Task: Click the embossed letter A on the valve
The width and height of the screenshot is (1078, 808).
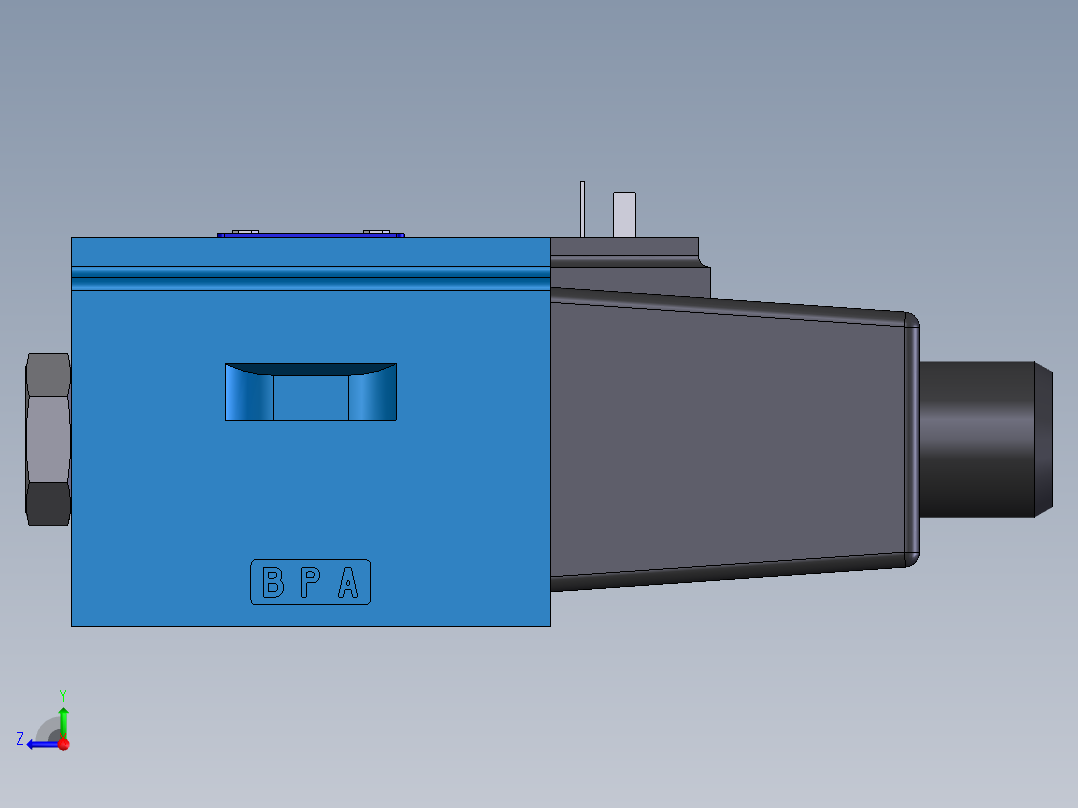Action: [x=348, y=582]
